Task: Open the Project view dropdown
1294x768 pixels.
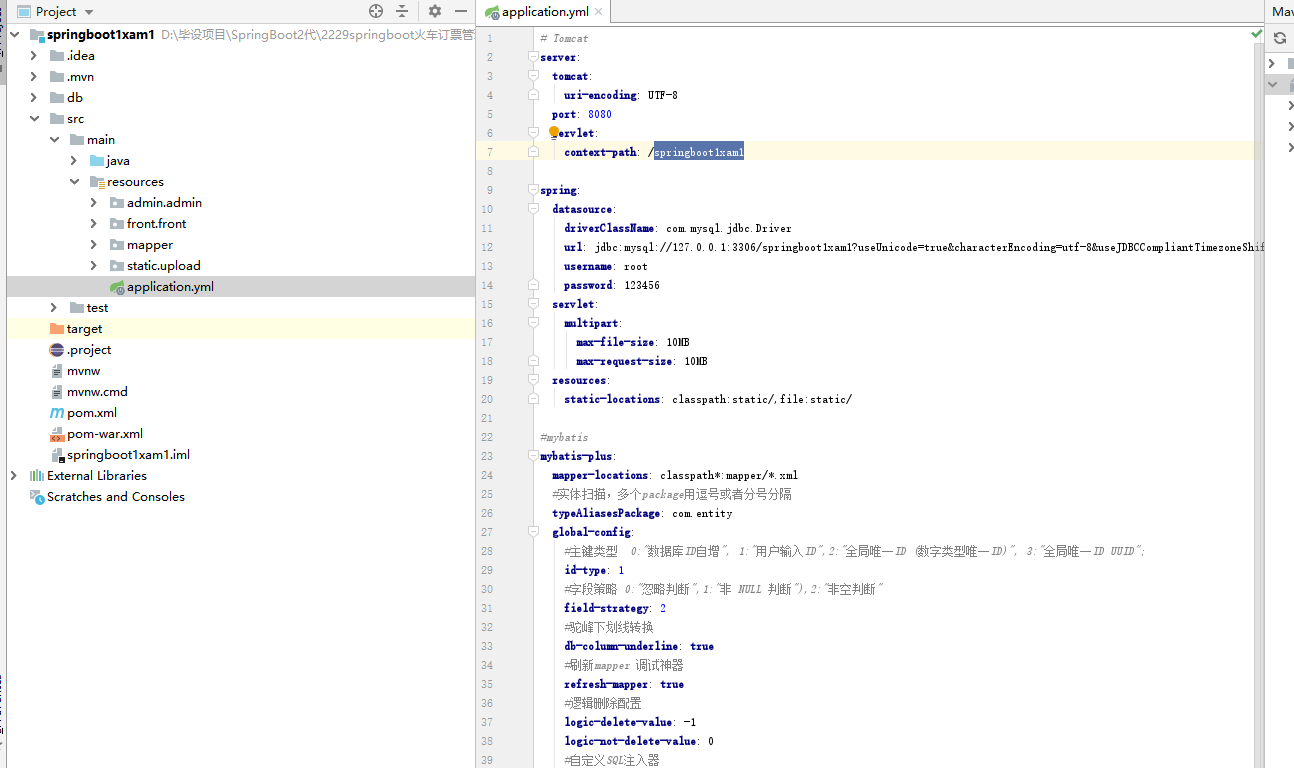Action: [x=89, y=12]
